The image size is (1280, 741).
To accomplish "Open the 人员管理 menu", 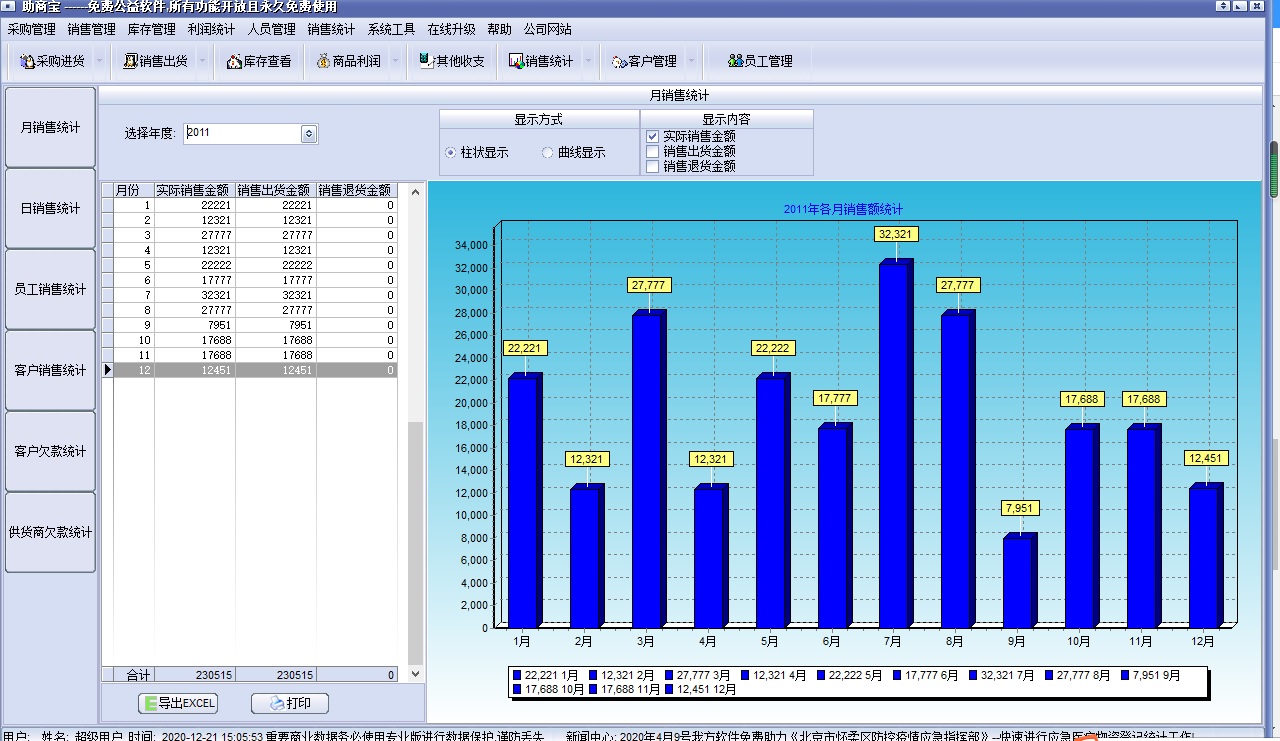I will 272,29.
